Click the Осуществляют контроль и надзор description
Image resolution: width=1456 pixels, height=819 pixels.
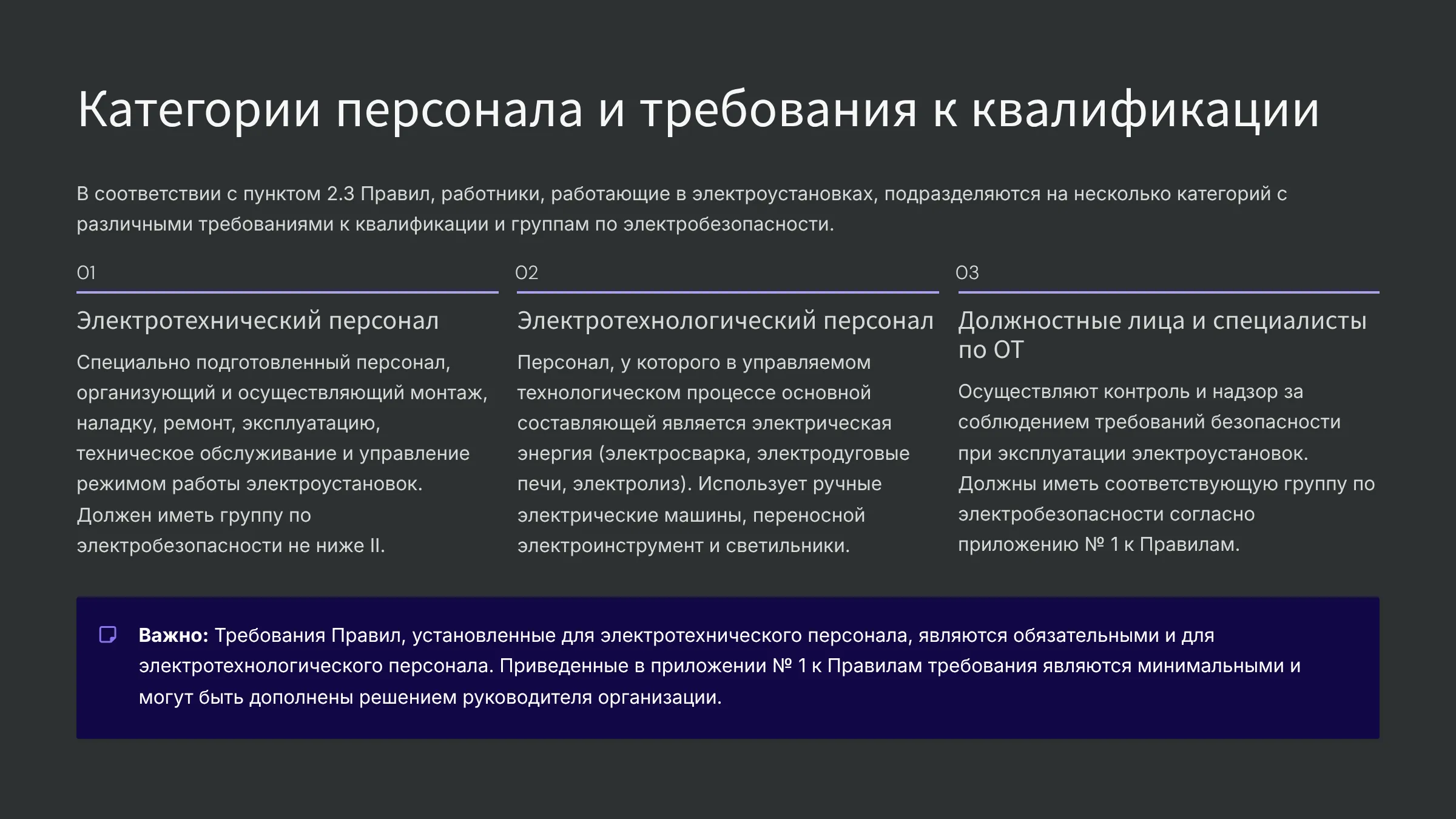pos(1149,422)
